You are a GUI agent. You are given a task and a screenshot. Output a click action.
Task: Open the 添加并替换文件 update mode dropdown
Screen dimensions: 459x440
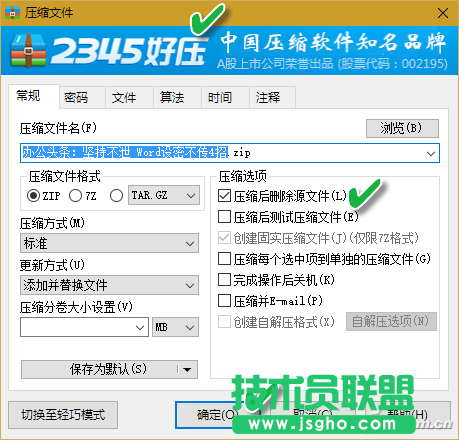(x=109, y=285)
